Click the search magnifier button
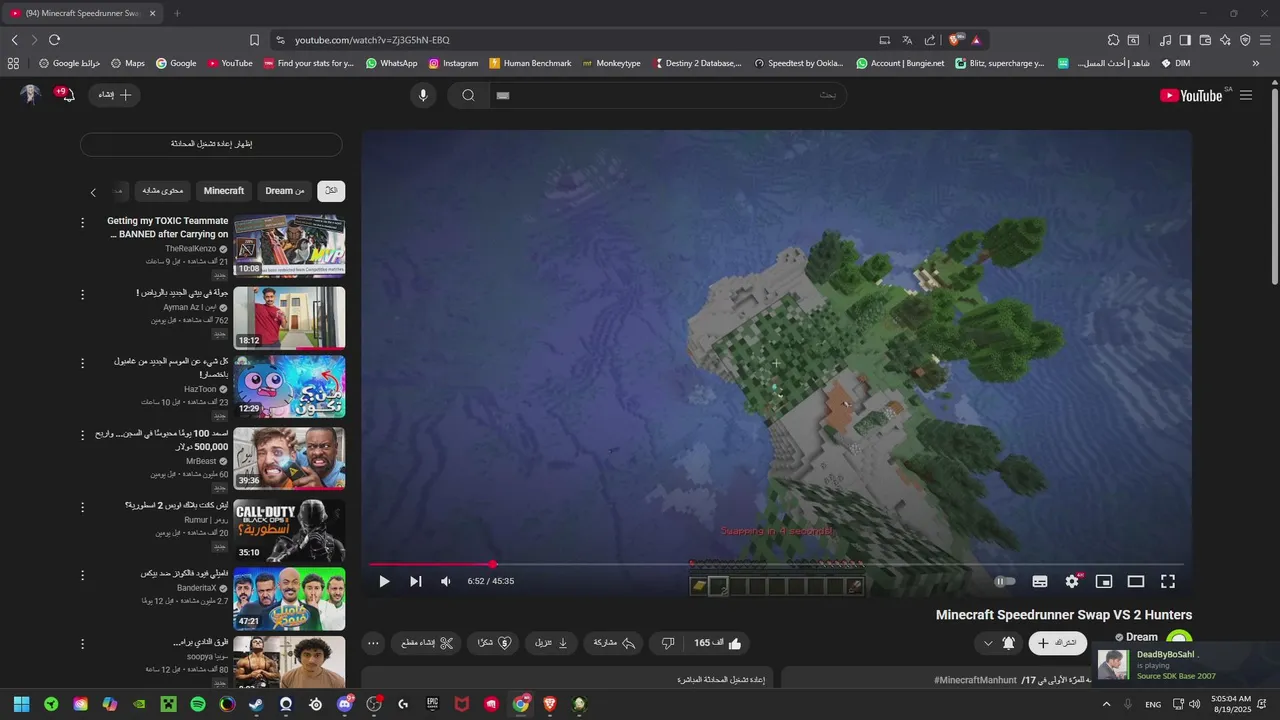The height and width of the screenshot is (720, 1280). point(468,95)
